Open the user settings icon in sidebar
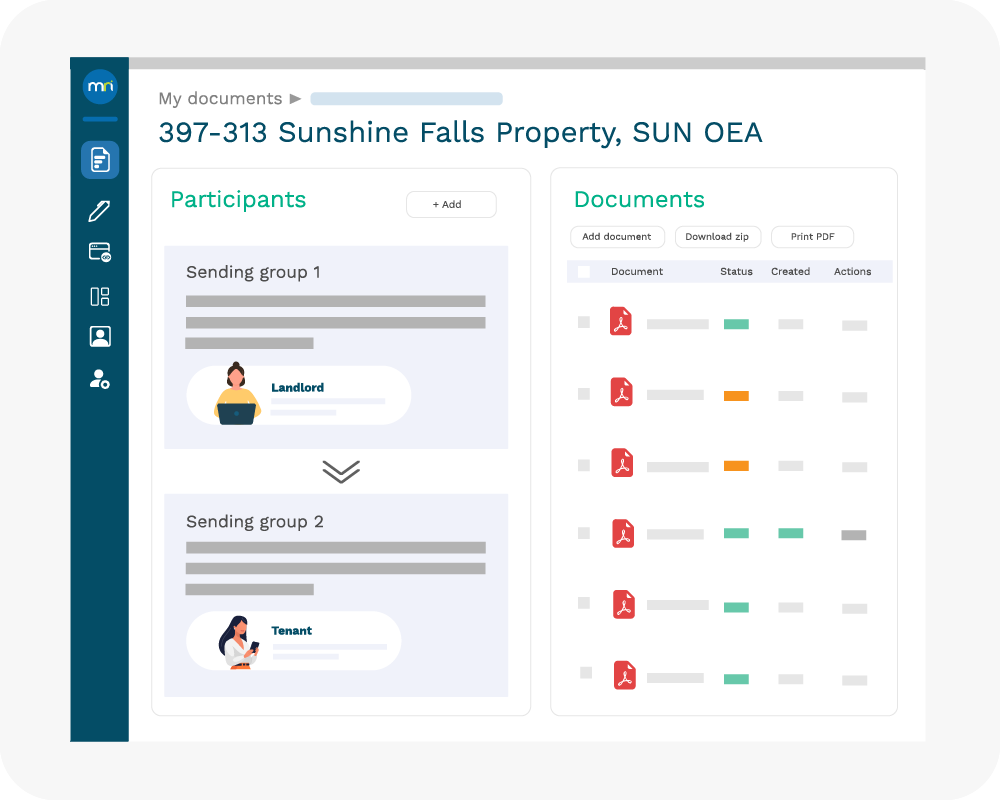Screen dimensions: 1000x800 [100, 379]
